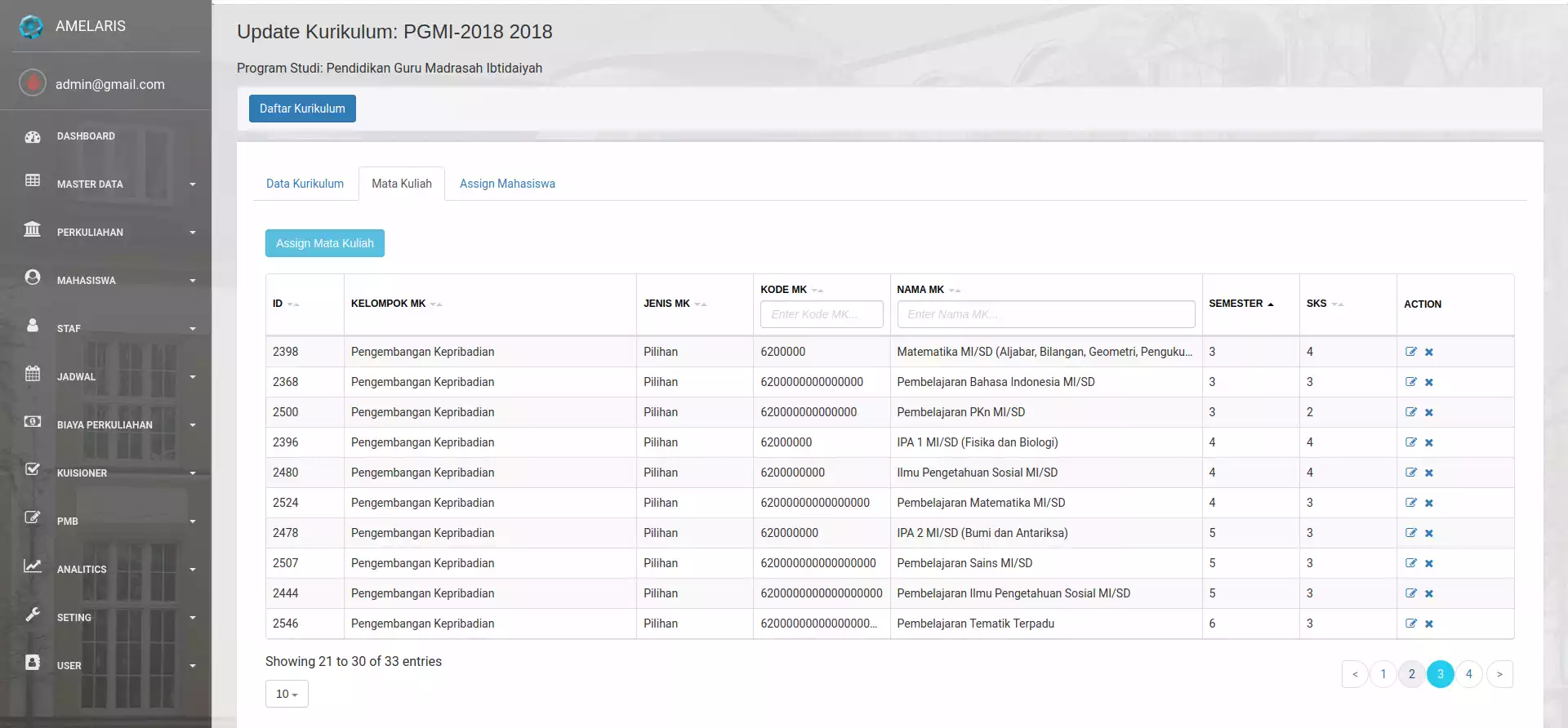Edit row 2398 Matematika MI/SD
Image resolution: width=1568 pixels, height=728 pixels.
tap(1410, 352)
